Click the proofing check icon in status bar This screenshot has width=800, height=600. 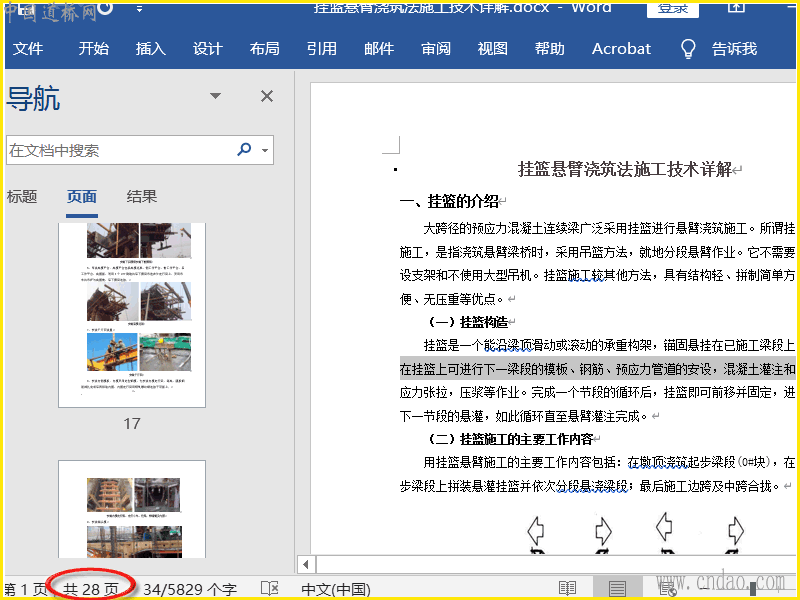(x=269, y=589)
